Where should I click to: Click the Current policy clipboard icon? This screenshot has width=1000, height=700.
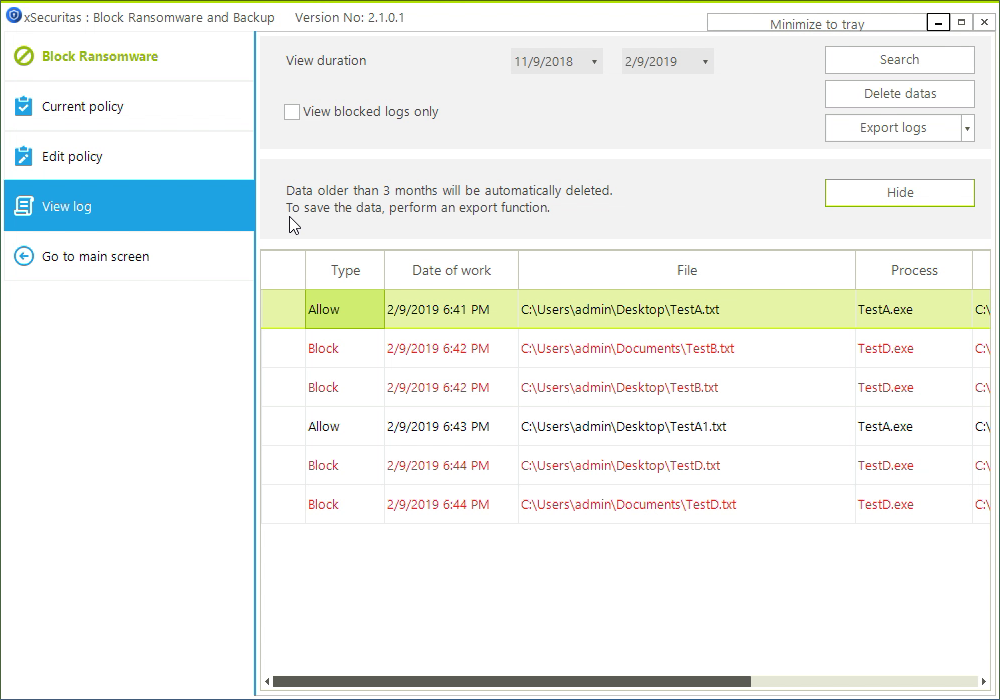pos(24,106)
